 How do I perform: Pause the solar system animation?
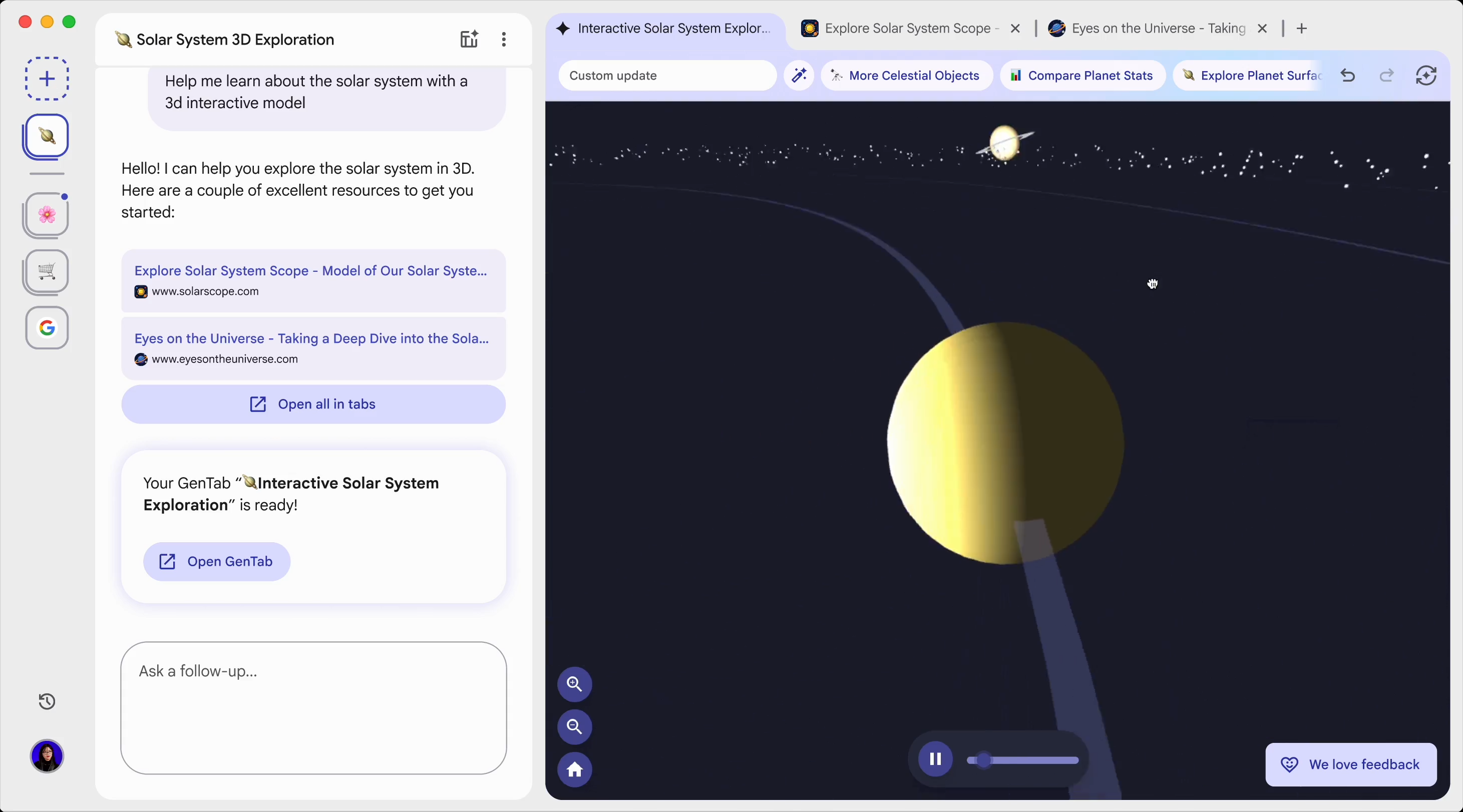pyautogui.click(x=935, y=759)
